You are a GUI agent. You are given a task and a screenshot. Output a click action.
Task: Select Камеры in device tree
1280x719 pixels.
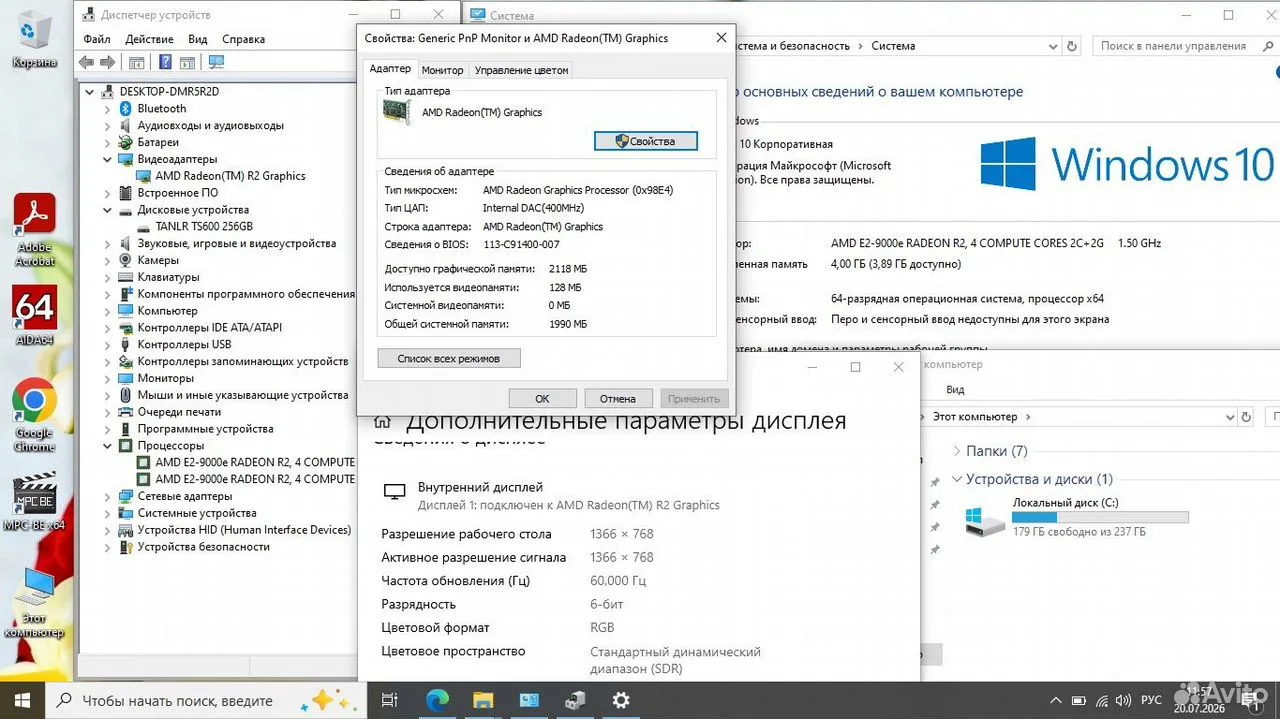click(x=158, y=260)
